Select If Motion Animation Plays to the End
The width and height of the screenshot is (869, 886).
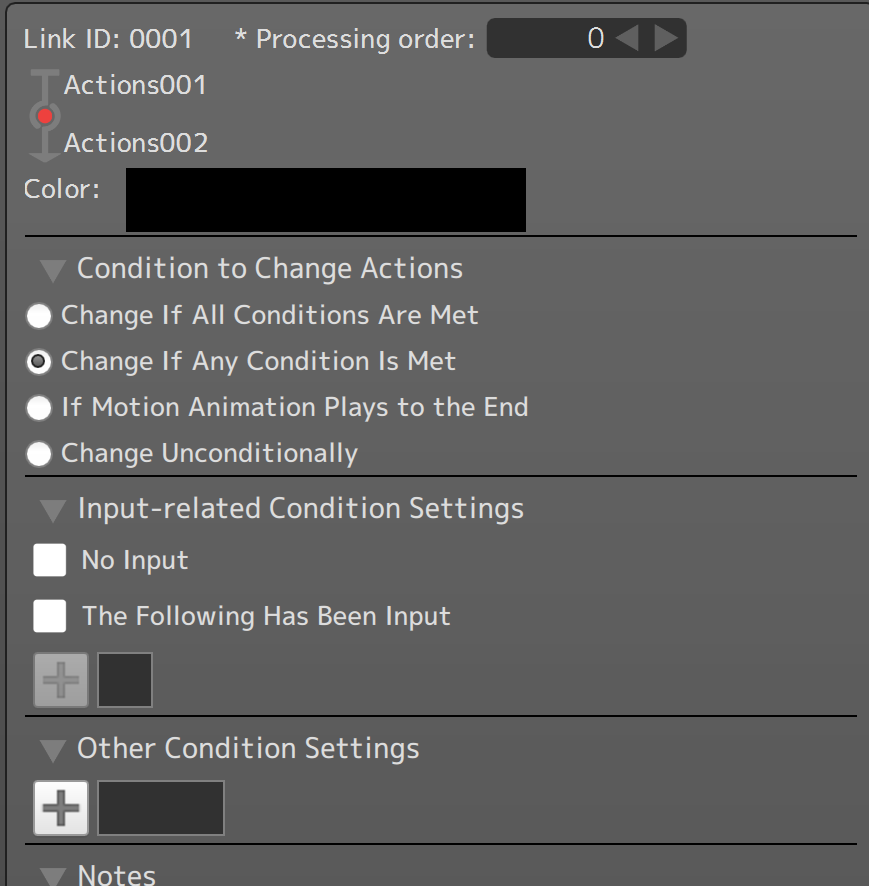(39, 408)
